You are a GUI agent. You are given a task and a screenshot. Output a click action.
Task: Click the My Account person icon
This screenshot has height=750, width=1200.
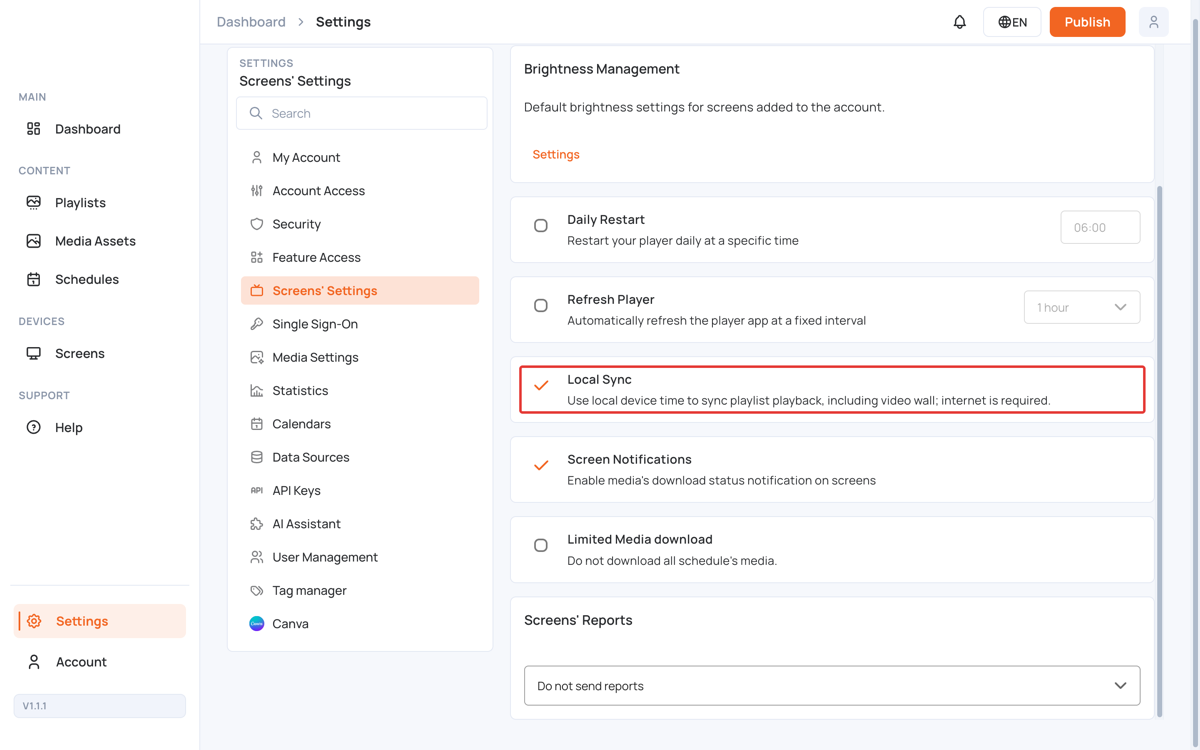(x=257, y=157)
